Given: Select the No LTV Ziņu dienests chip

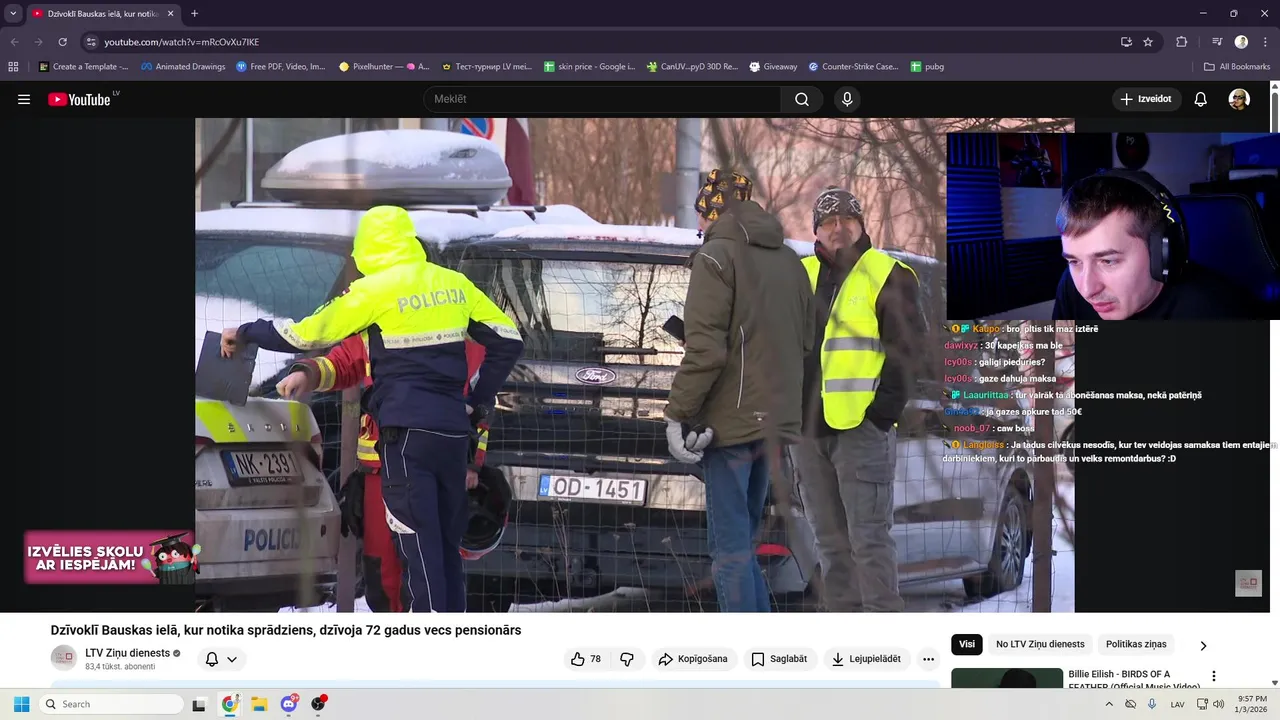Looking at the screenshot, I should (1040, 645).
